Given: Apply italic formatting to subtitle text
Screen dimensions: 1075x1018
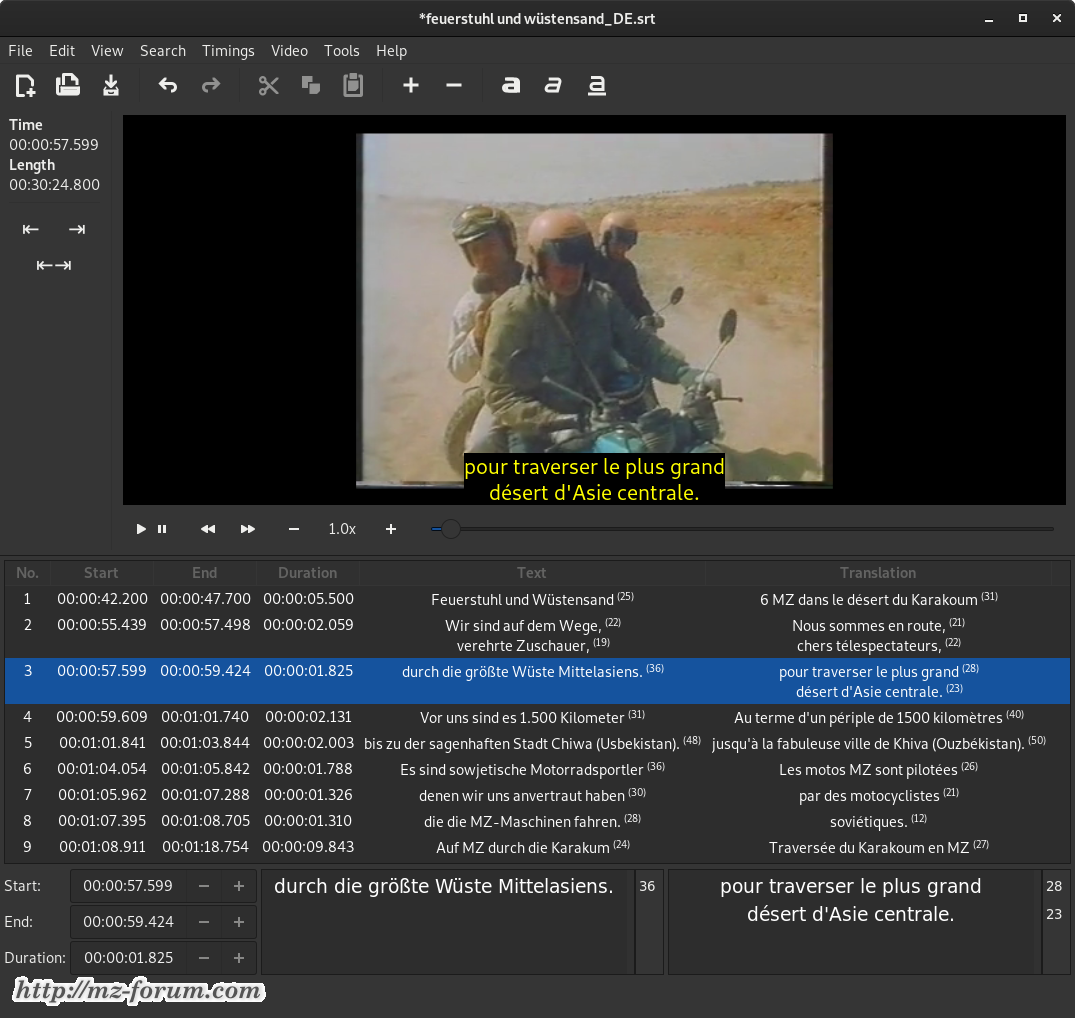Looking at the screenshot, I should tap(553, 86).
